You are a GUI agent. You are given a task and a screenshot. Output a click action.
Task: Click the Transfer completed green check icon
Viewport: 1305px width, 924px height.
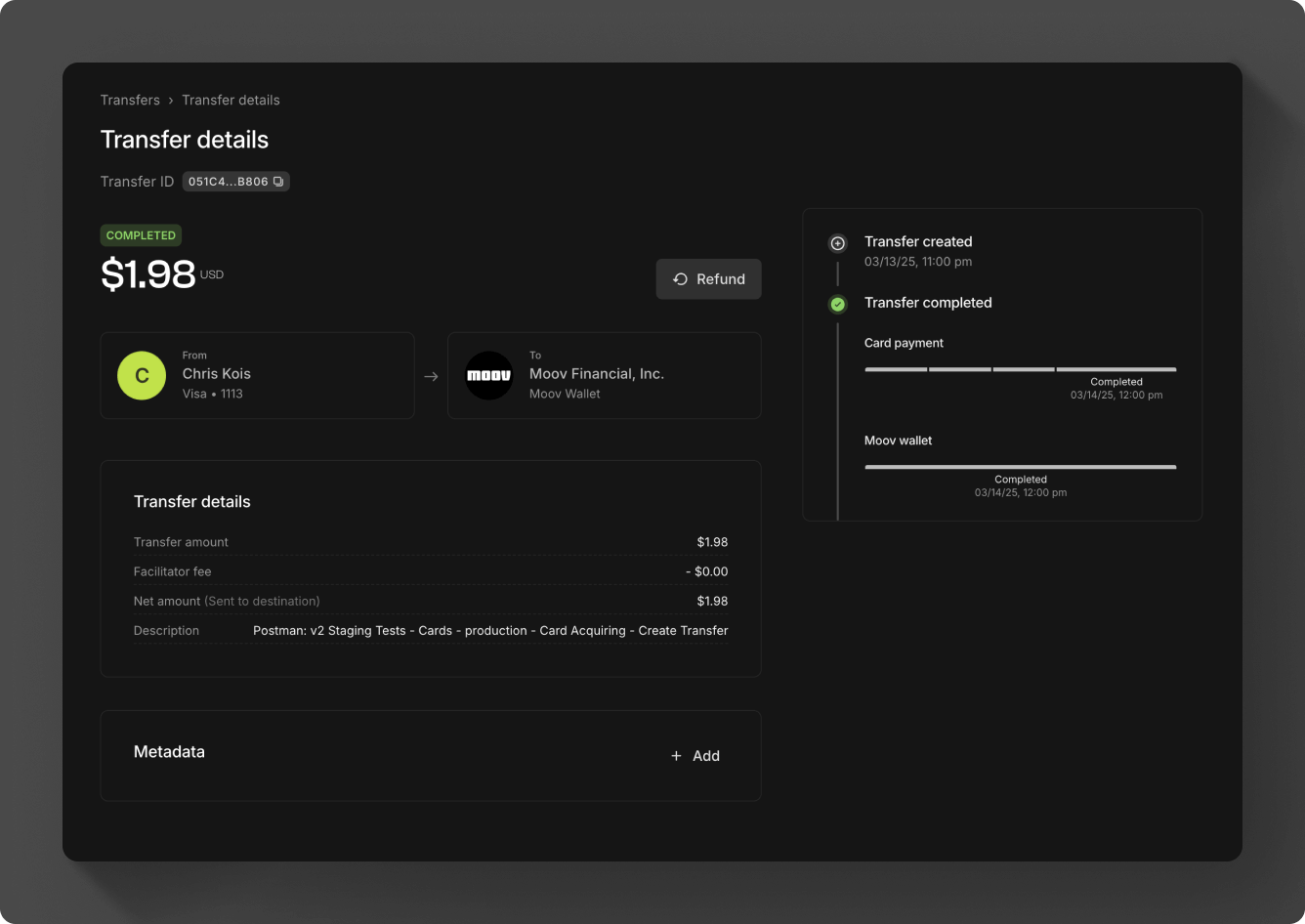[x=837, y=305]
